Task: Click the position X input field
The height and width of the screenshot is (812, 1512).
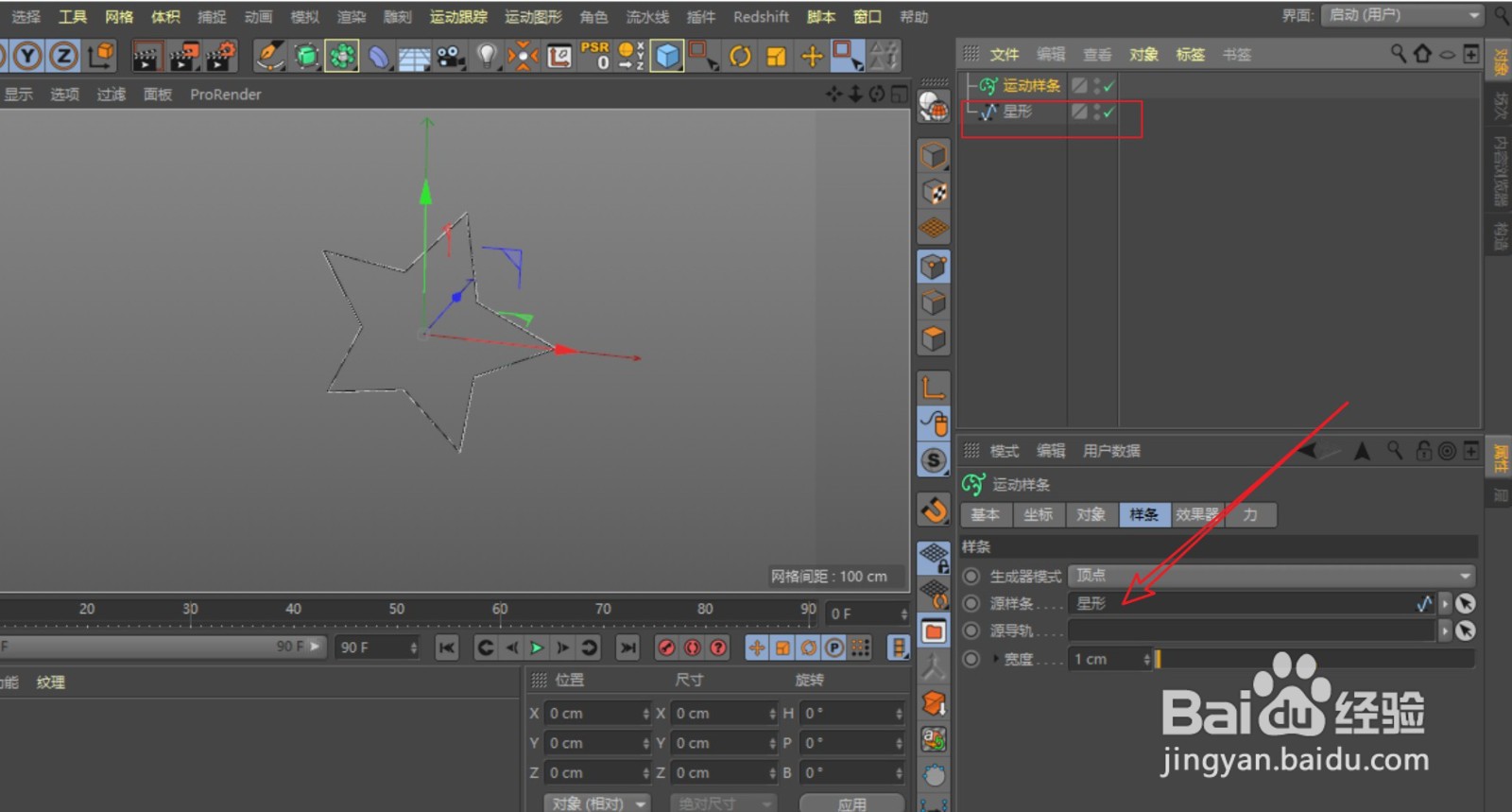Action: (598, 714)
